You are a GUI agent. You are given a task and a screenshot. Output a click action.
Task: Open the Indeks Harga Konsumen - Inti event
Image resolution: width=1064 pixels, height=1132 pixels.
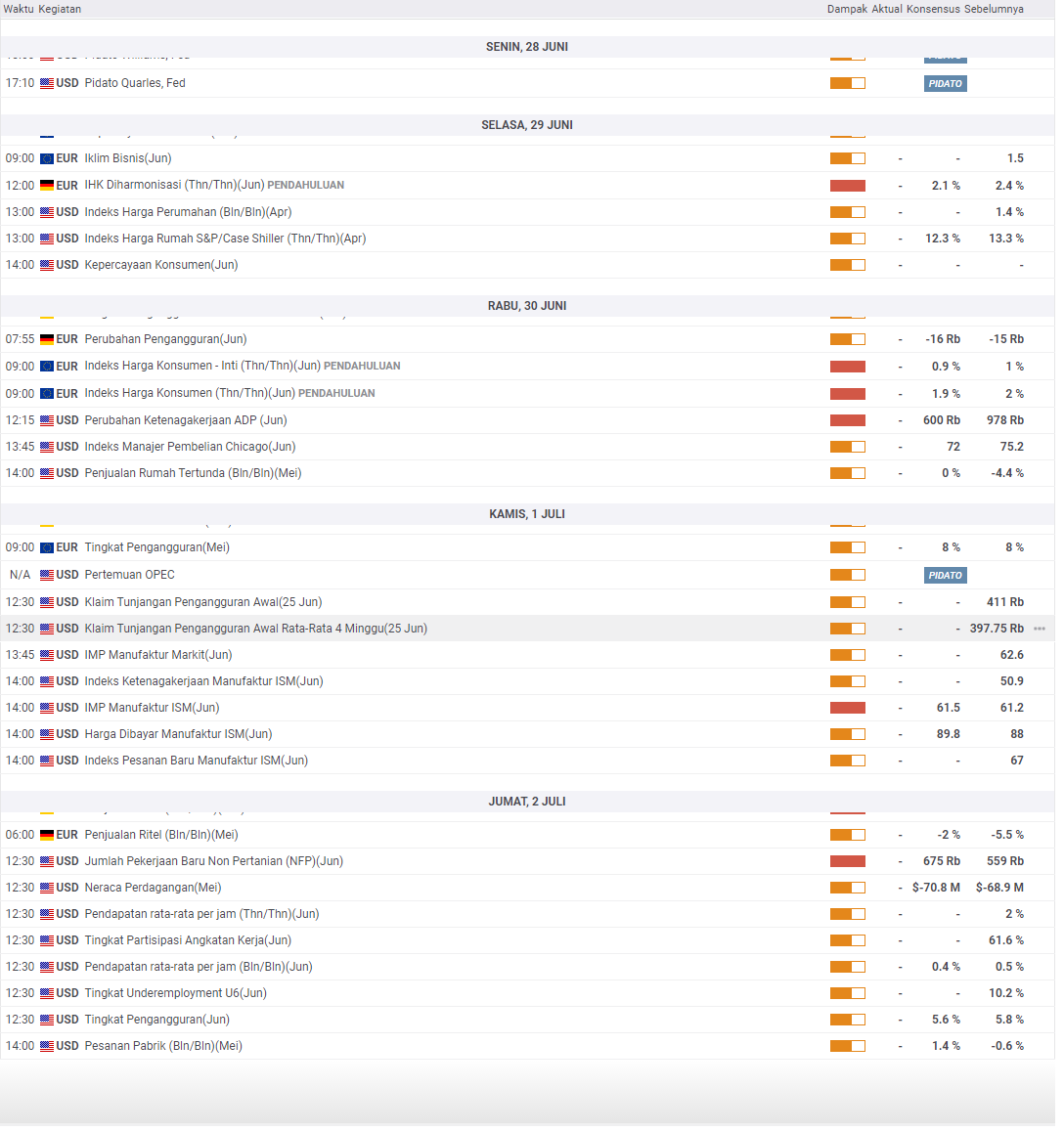pyautogui.click(x=203, y=369)
